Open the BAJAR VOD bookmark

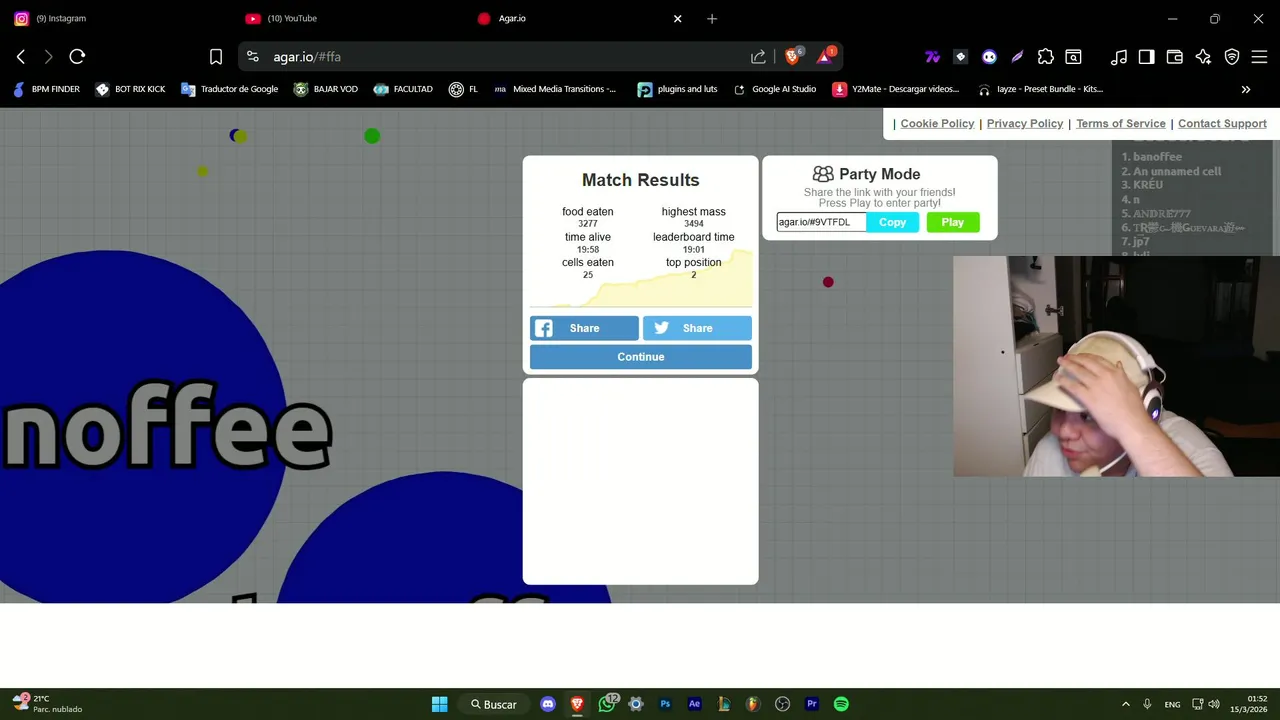[x=325, y=89]
